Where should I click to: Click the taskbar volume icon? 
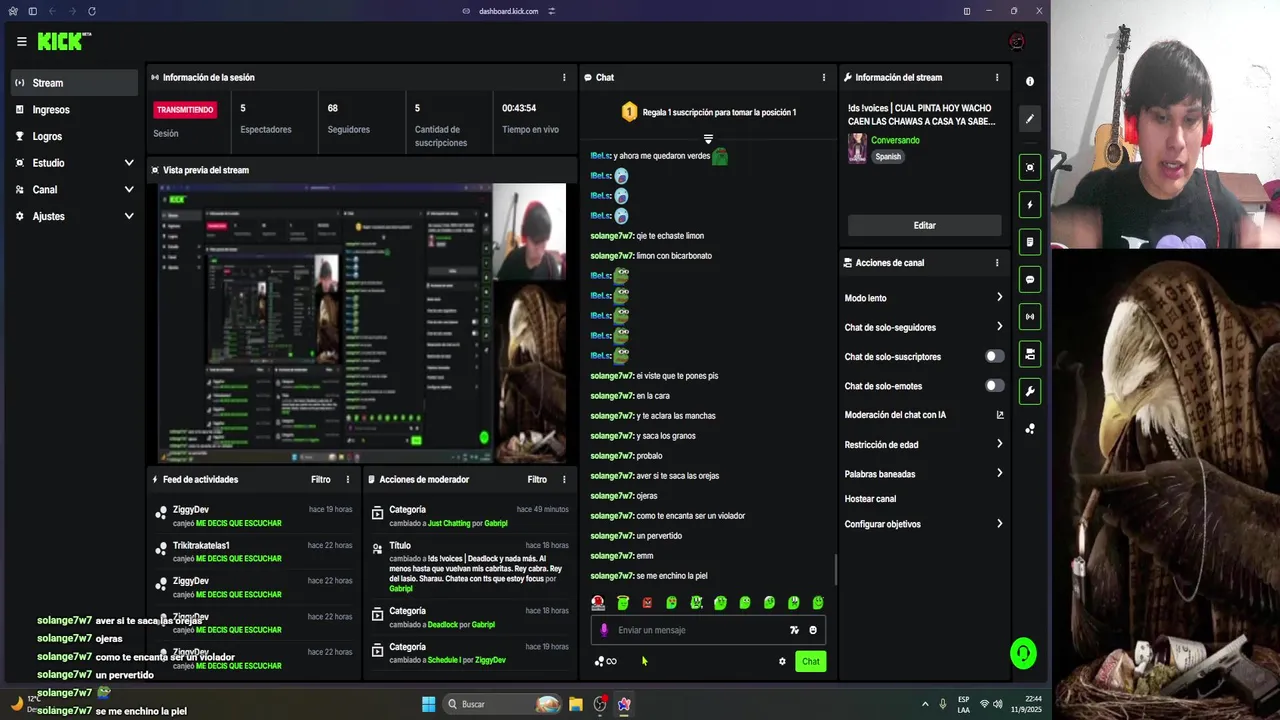pos(998,704)
